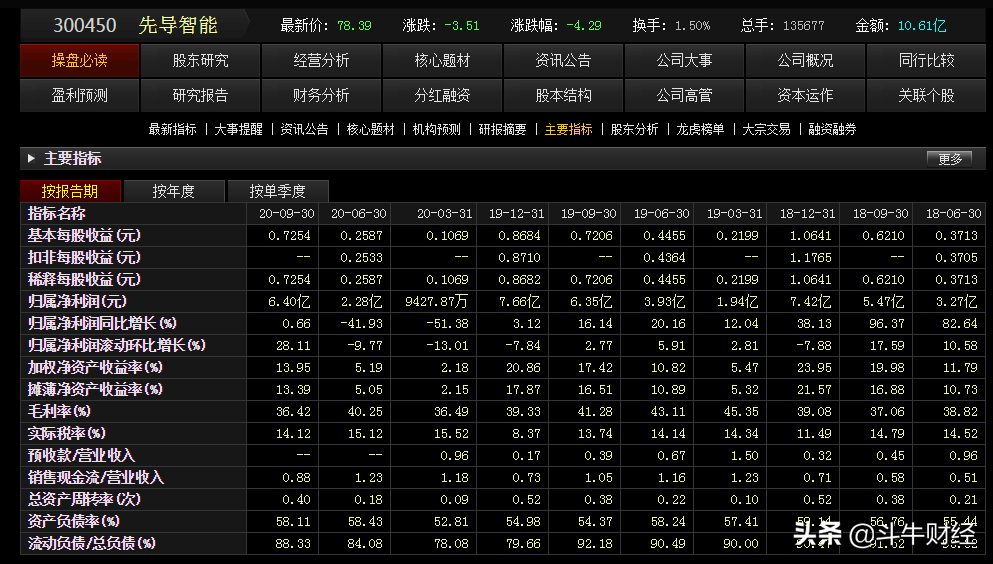Select 销售现金流/营业收入 row label

[96, 477]
